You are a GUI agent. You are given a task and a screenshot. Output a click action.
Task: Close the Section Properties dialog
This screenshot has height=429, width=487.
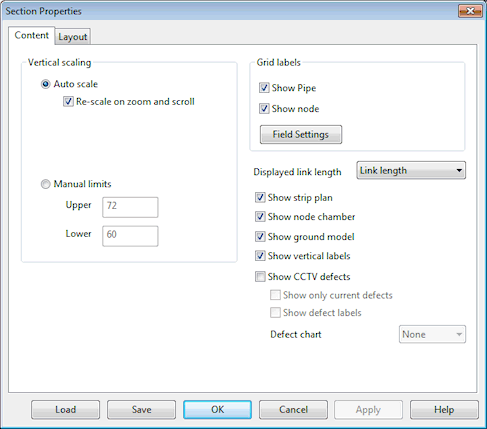tap(470, 11)
